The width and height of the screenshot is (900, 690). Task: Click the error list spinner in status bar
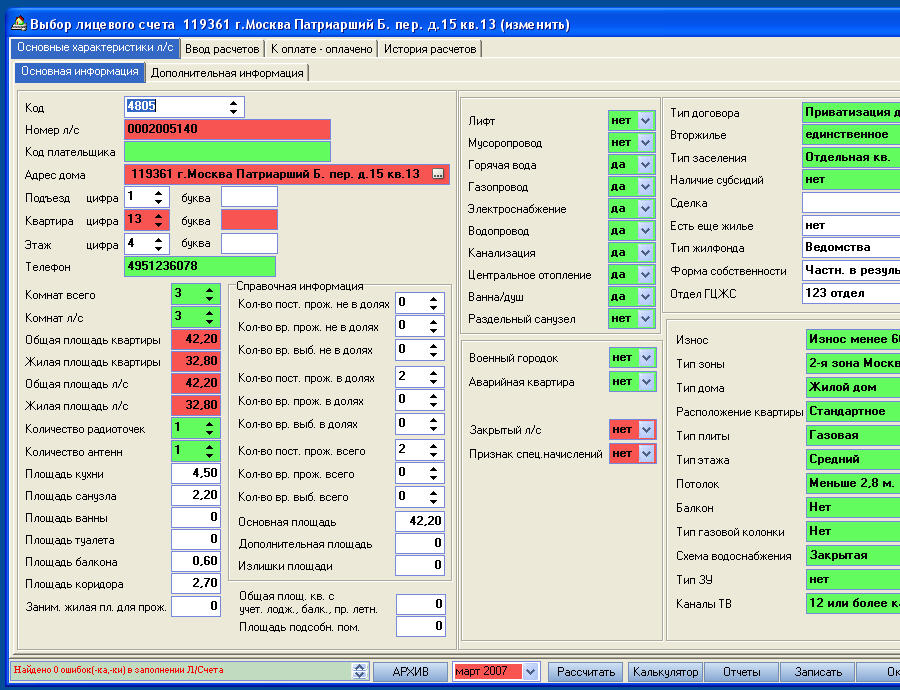tap(360, 671)
